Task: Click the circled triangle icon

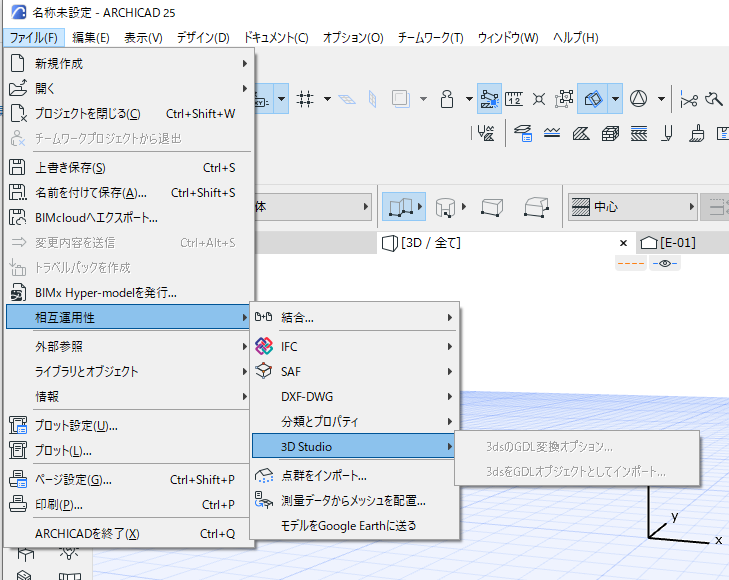Action: pos(638,99)
